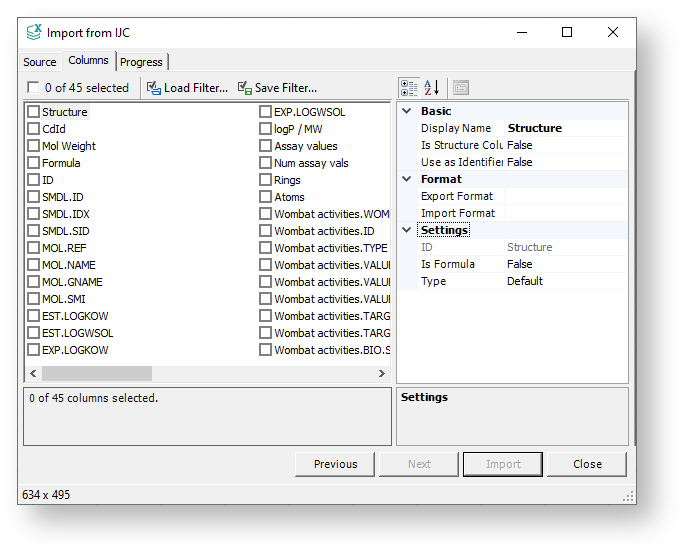Sort properties alphabetically with A-Z icon
The image size is (685, 553).
tap(432, 88)
